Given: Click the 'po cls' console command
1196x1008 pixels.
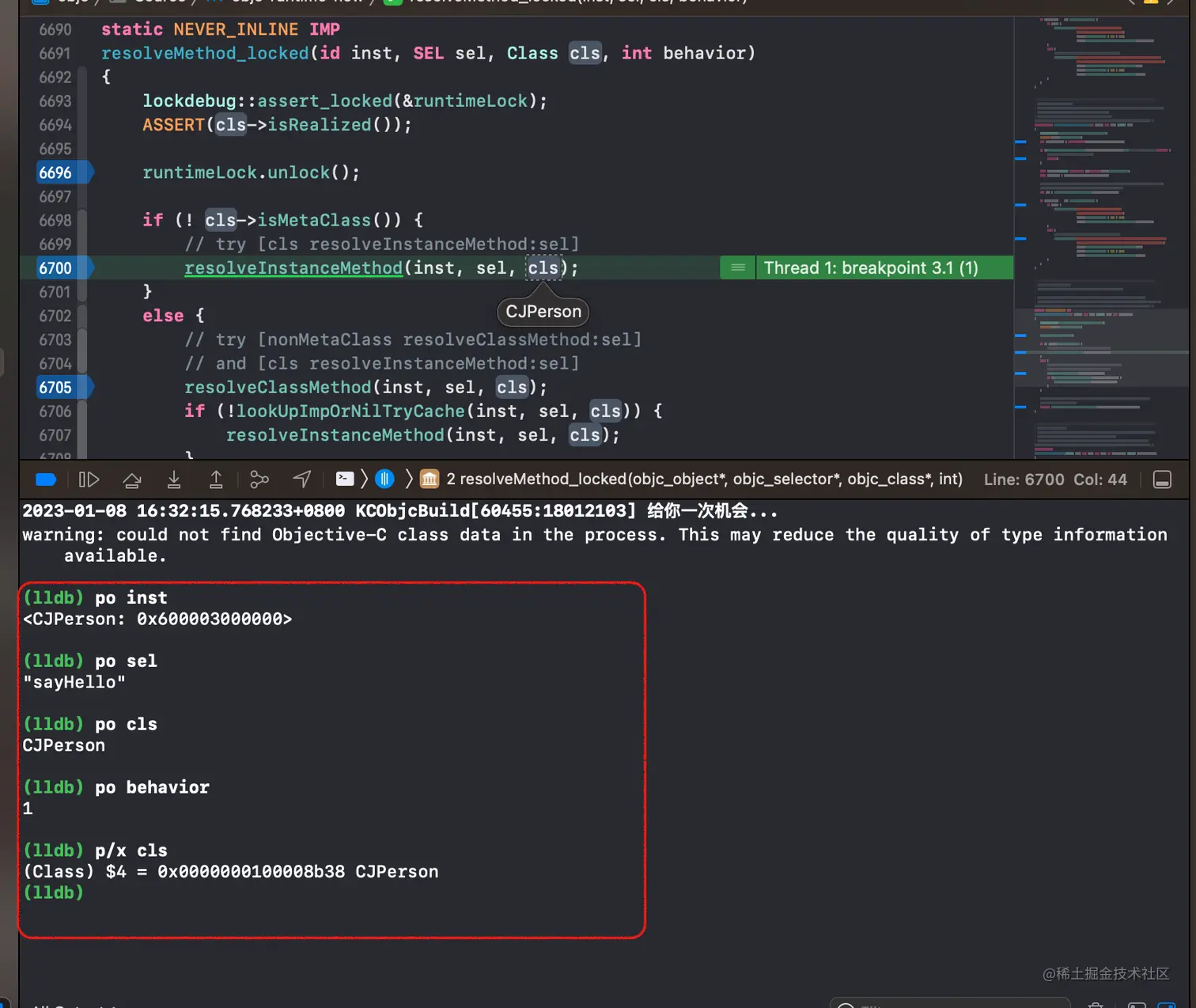Looking at the screenshot, I should point(126,724).
